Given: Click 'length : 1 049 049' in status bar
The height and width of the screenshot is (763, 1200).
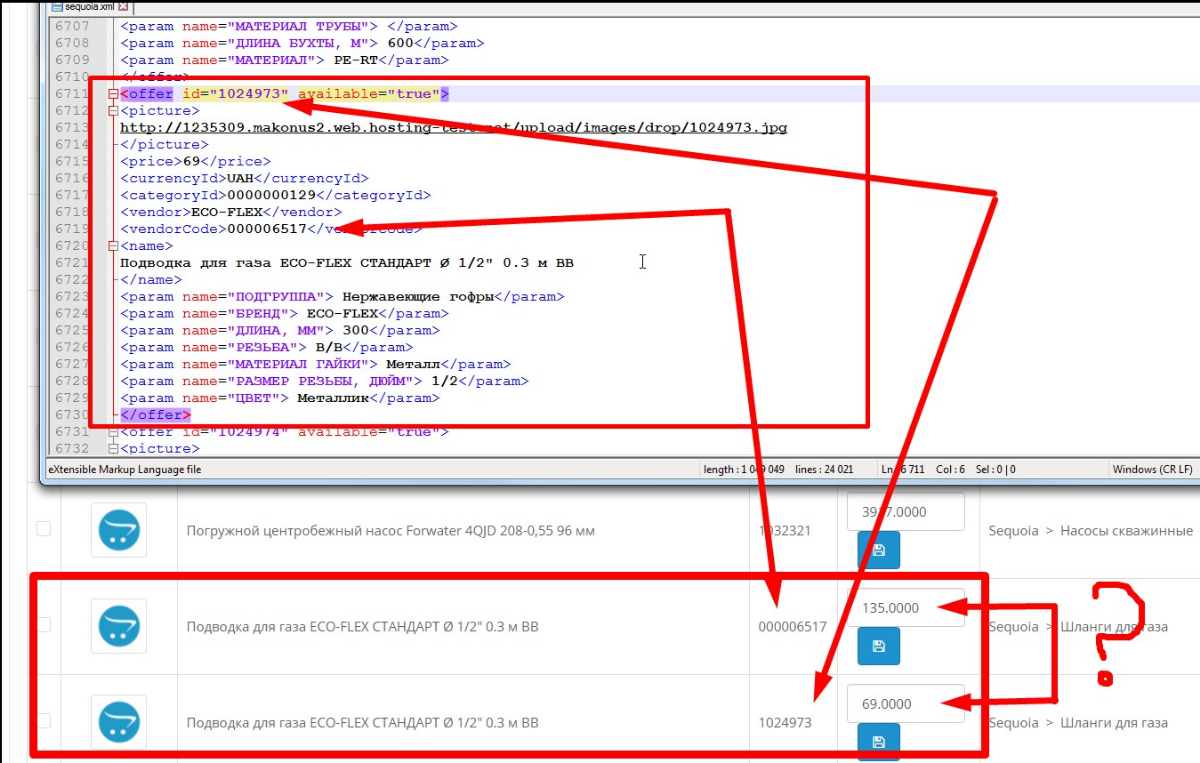Looking at the screenshot, I should pos(742,469).
